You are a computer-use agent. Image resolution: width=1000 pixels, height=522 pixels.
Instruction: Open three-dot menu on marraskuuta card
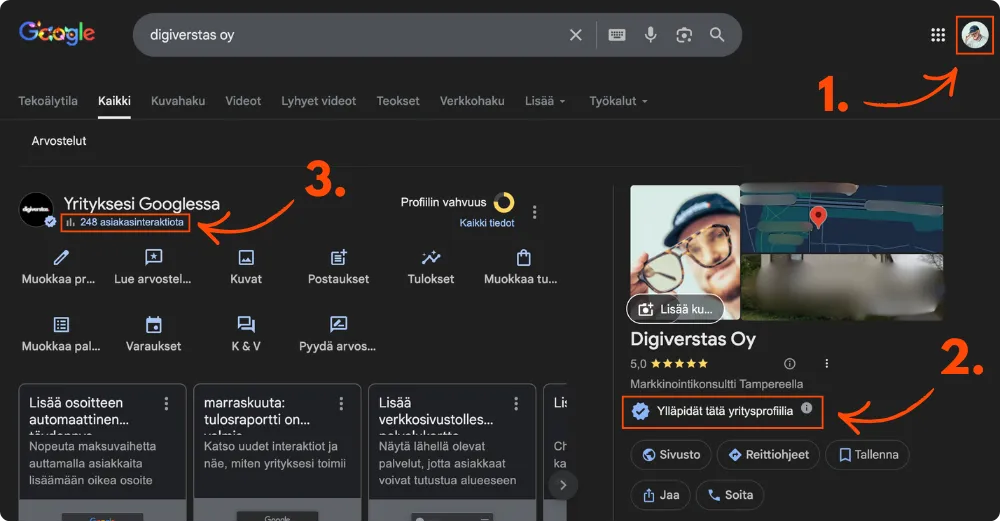341,403
